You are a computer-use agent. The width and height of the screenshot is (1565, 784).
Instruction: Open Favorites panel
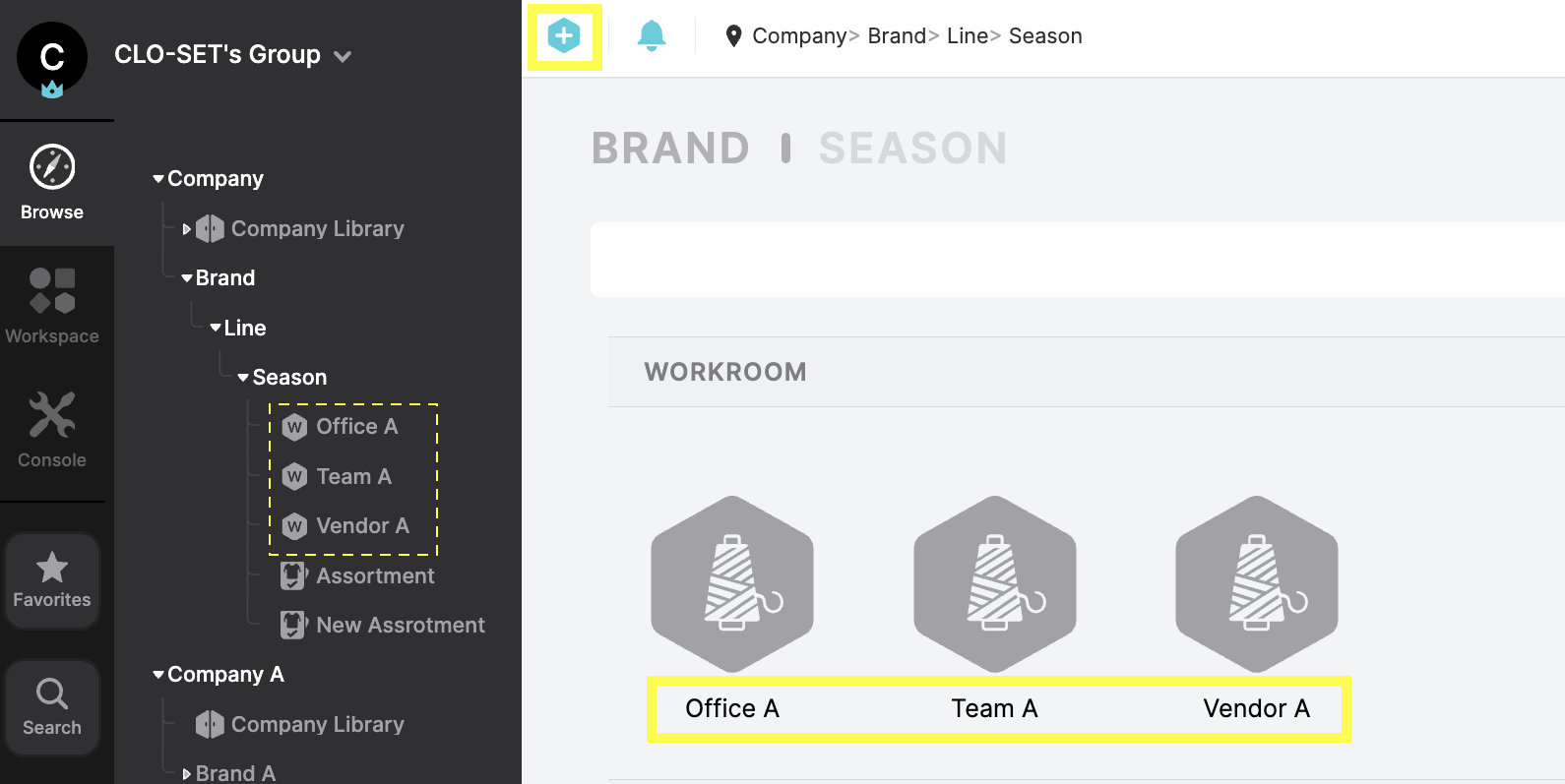click(x=52, y=580)
